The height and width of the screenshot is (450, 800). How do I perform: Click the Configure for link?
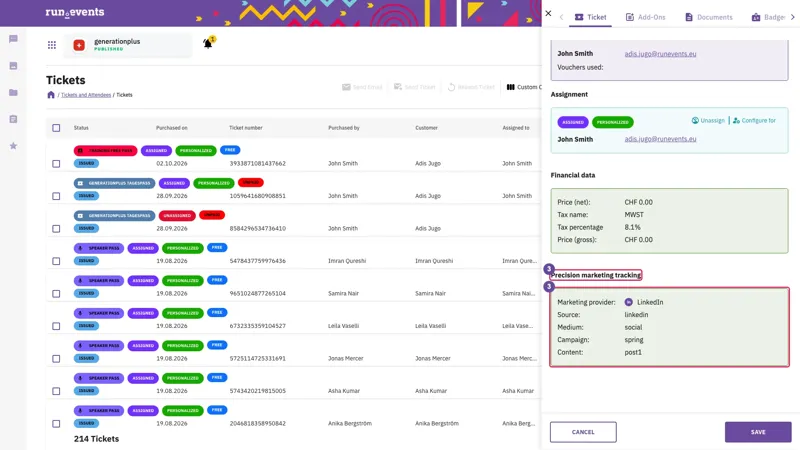755,120
